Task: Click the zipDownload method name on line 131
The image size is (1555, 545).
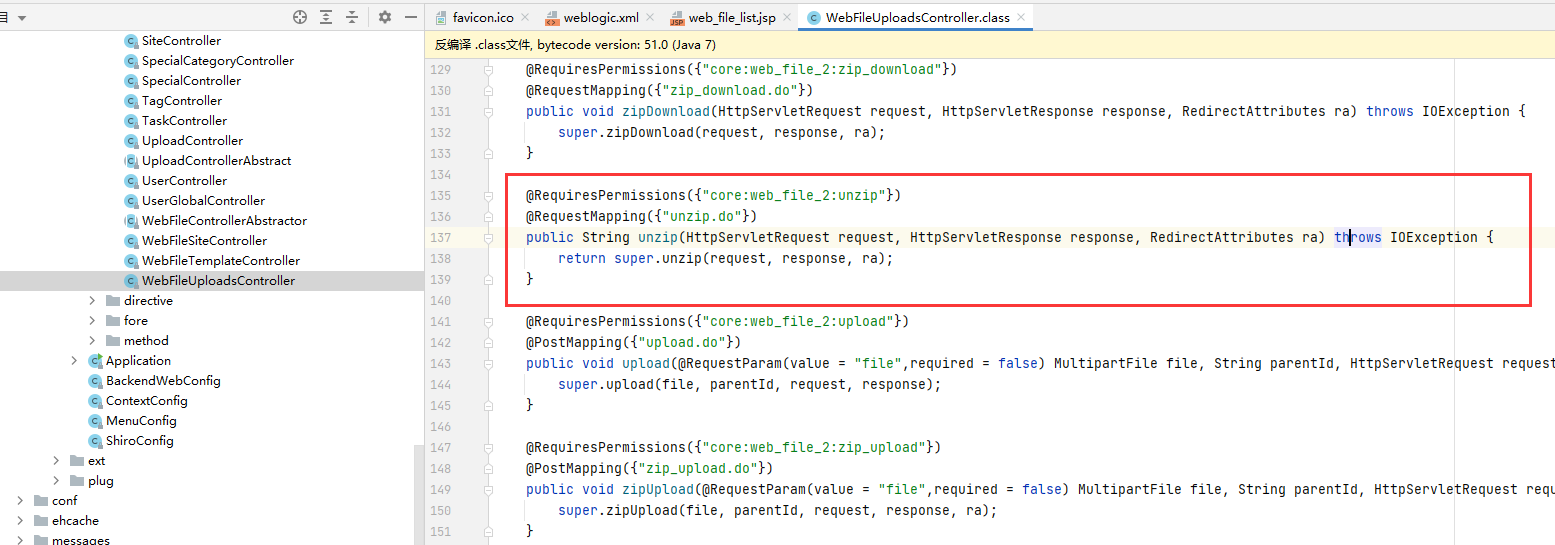Action: click(666, 112)
